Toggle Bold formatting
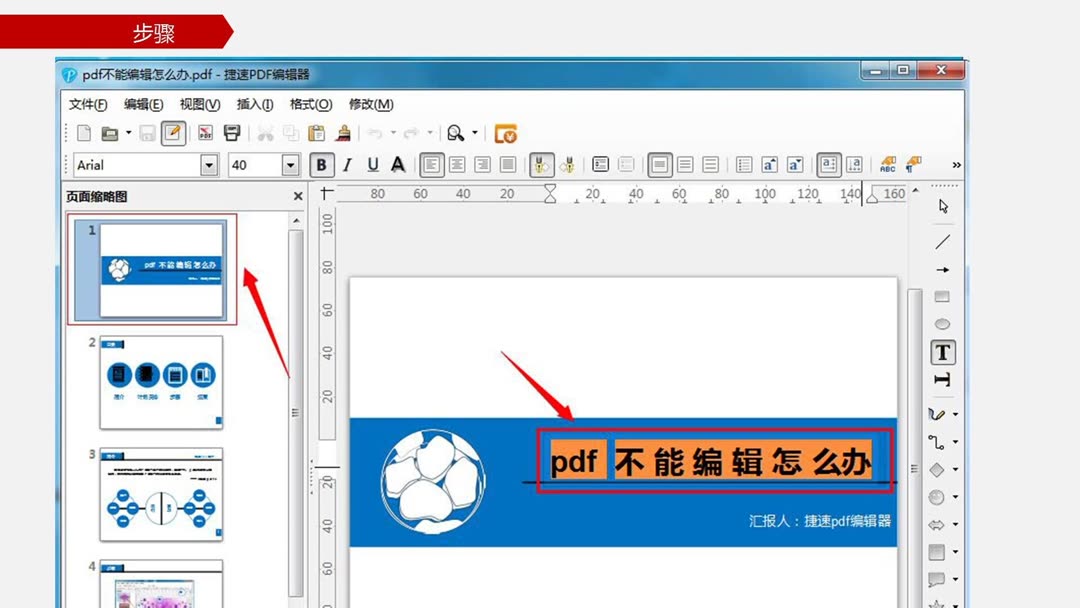This screenshot has height=608, width=1080. pos(321,164)
